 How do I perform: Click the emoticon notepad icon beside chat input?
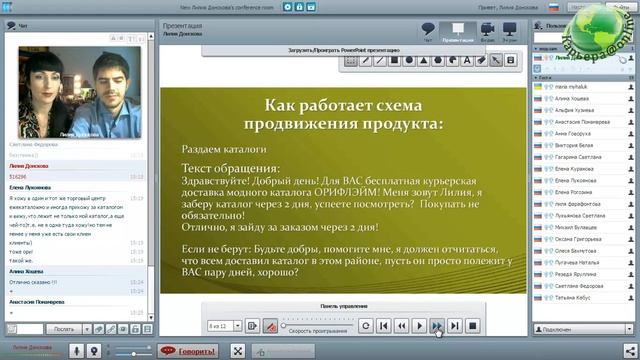pos(12,329)
